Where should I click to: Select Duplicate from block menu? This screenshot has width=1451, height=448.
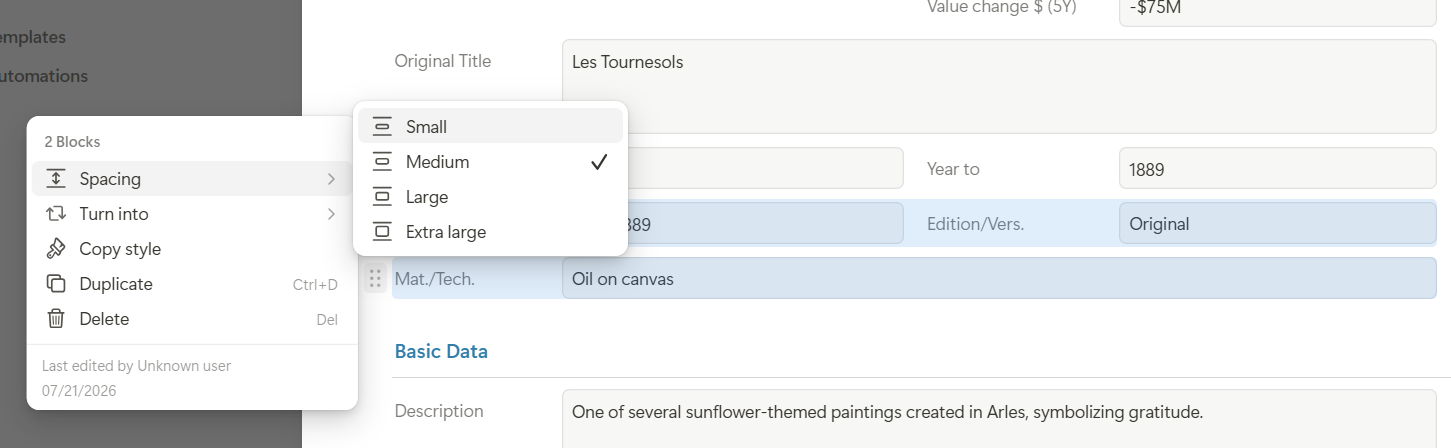[192, 284]
